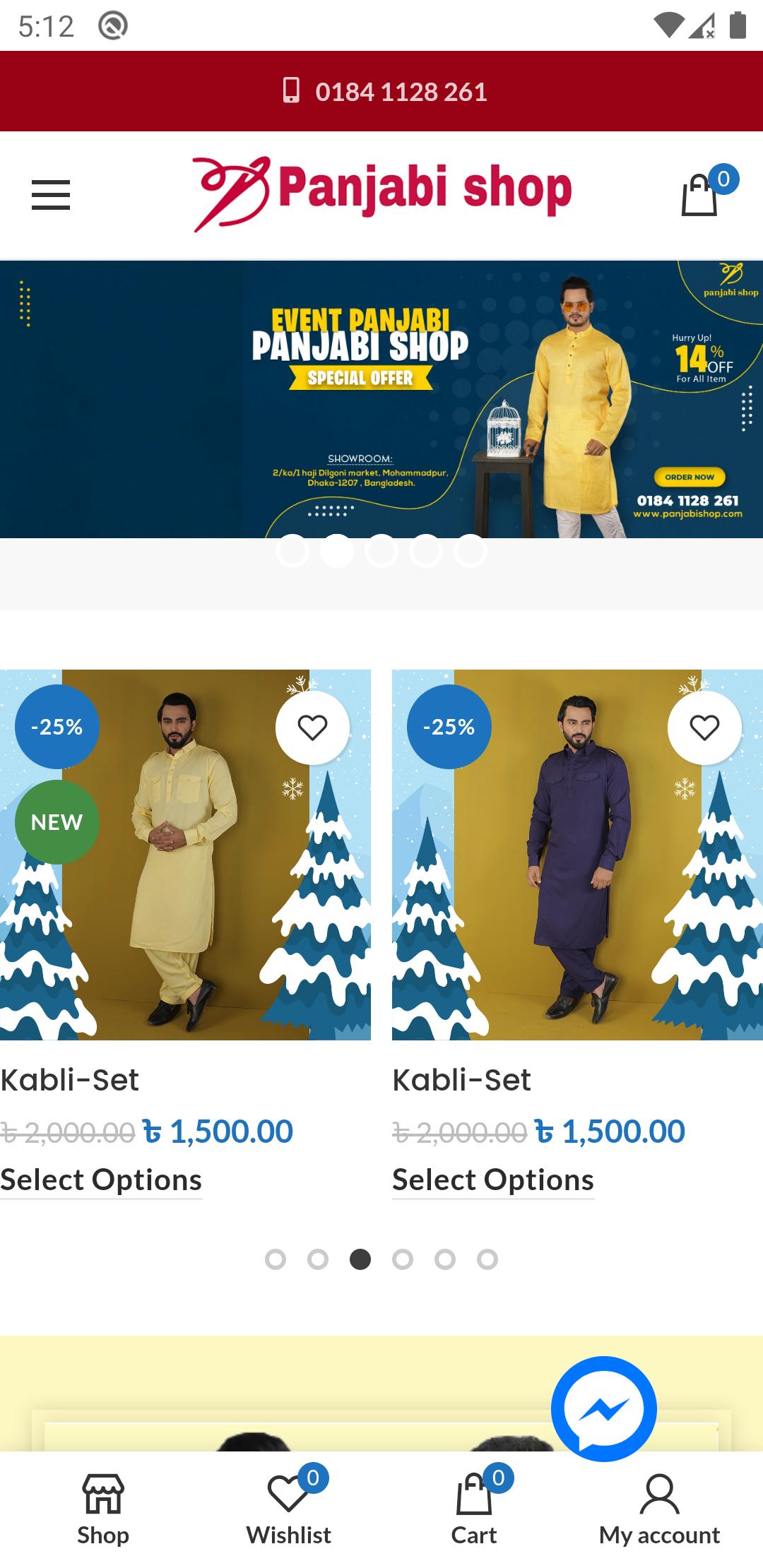Select Options for yellow Kabli-Set
The image size is (763, 1568).
pos(101,1180)
